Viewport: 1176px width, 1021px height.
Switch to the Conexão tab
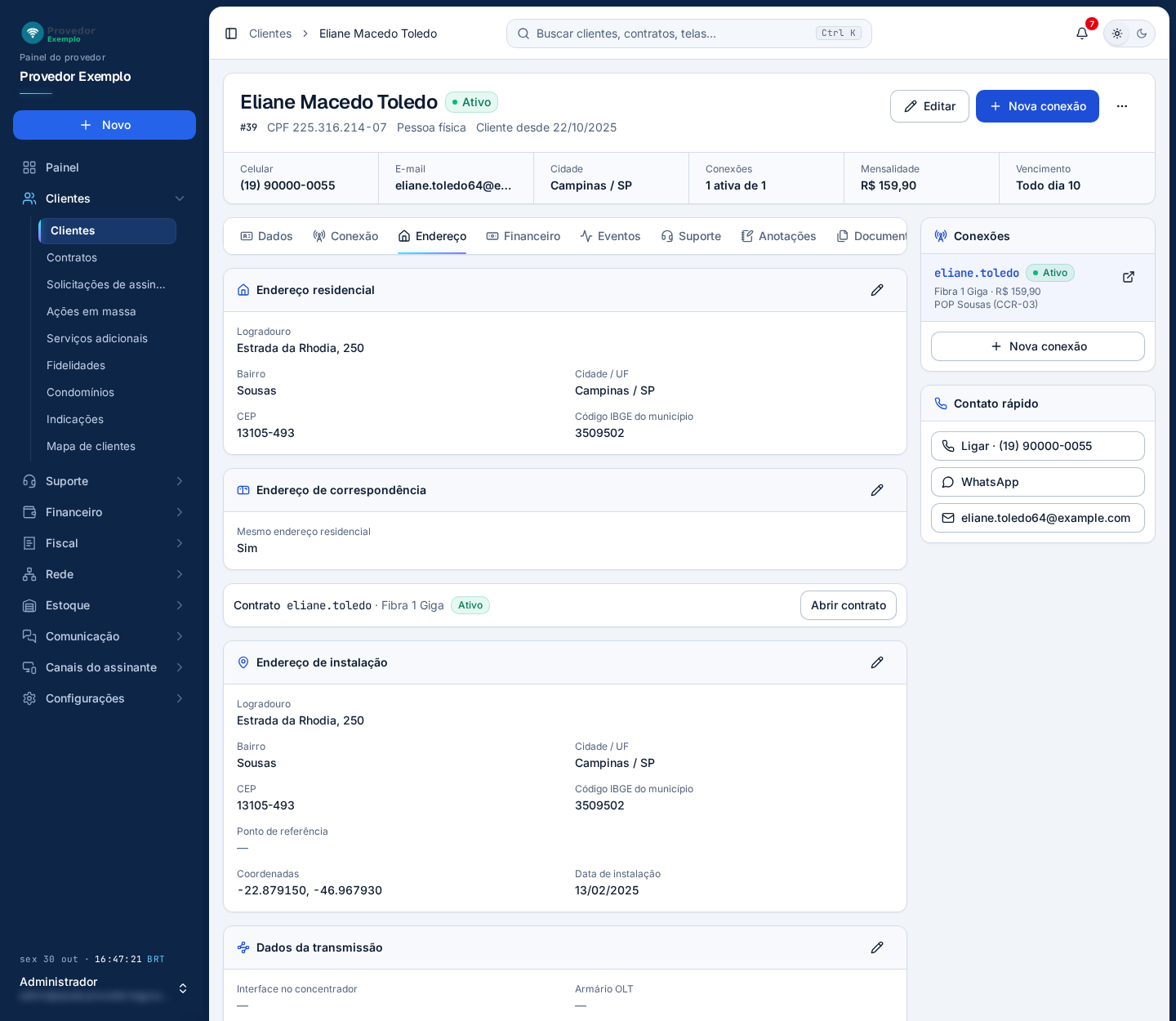(x=345, y=236)
